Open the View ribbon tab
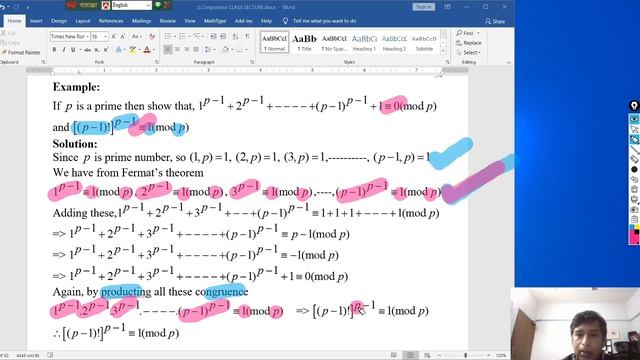640x360 pixels. (190, 21)
